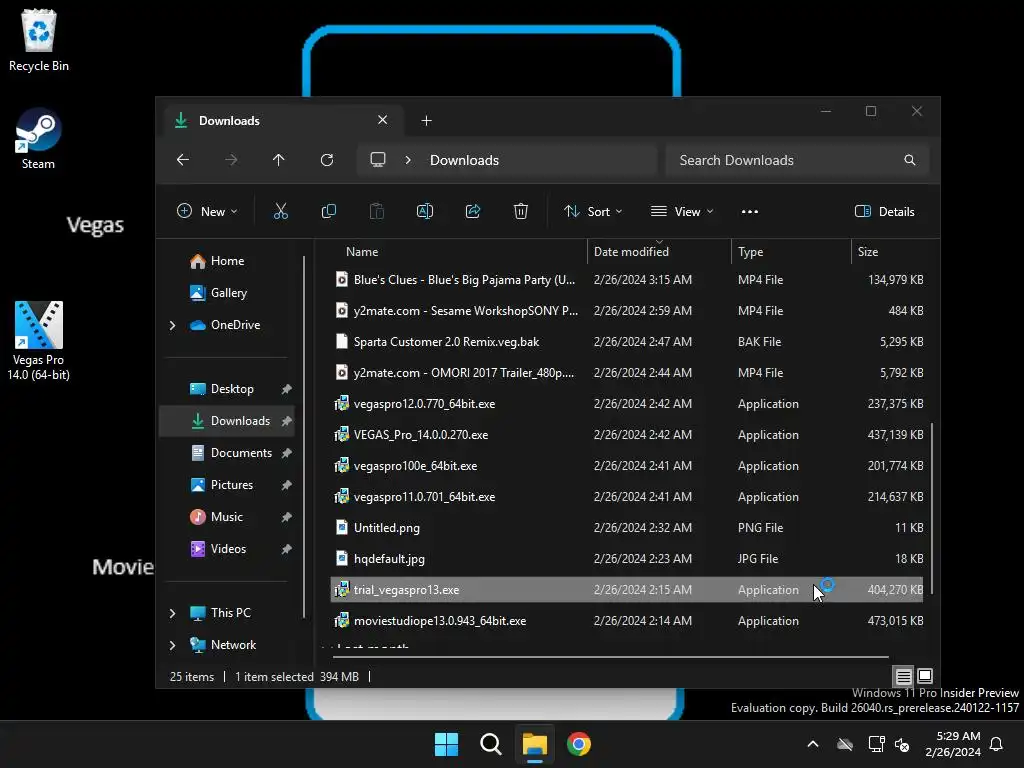Open Vegas Pro 14.0 desktop shortcut
This screenshot has width=1024, height=768.
[x=39, y=341]
